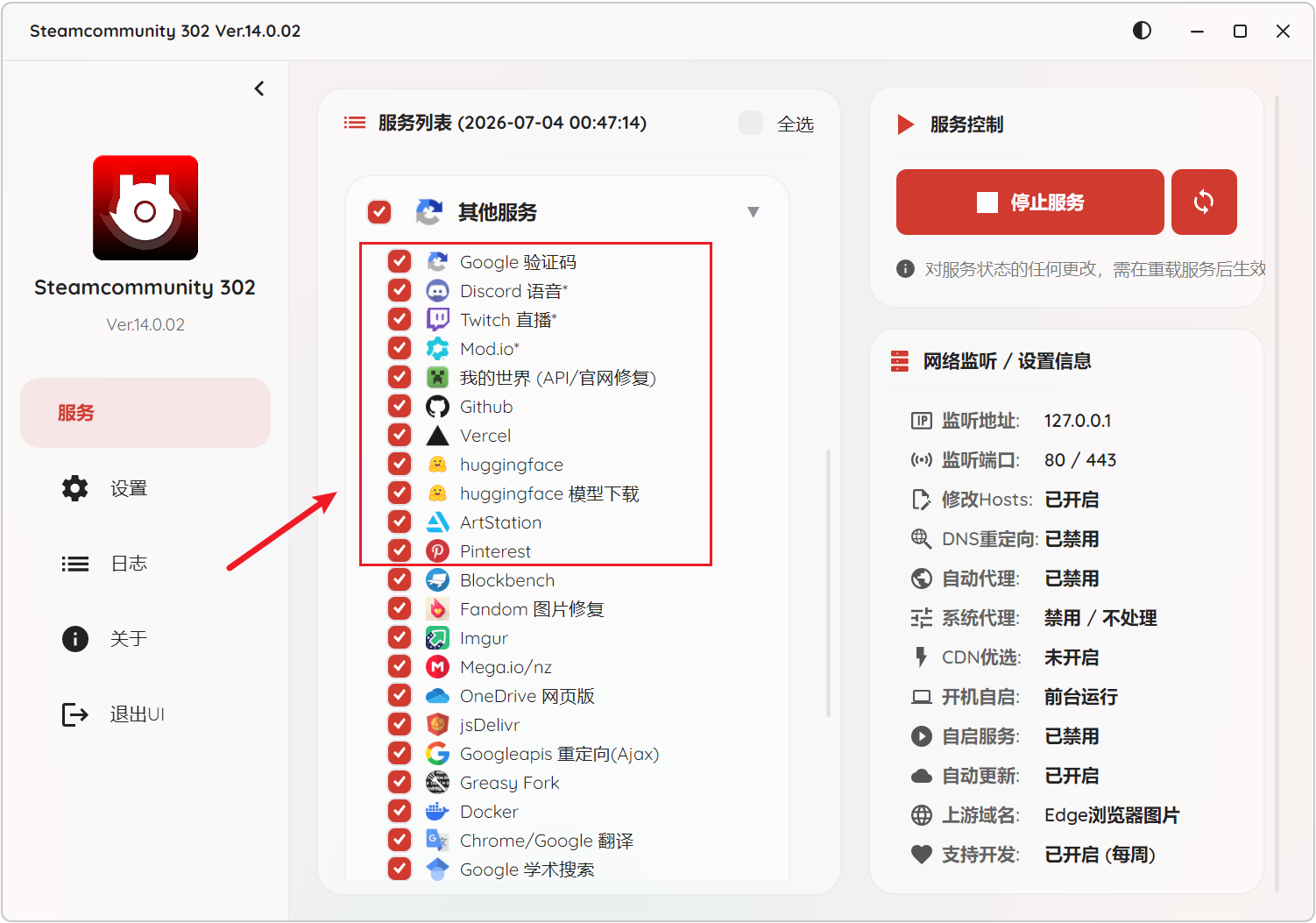The image size is (1316, 923).
Task: Click the icon beside huggingface 模型下载
Action: [437, 493]
